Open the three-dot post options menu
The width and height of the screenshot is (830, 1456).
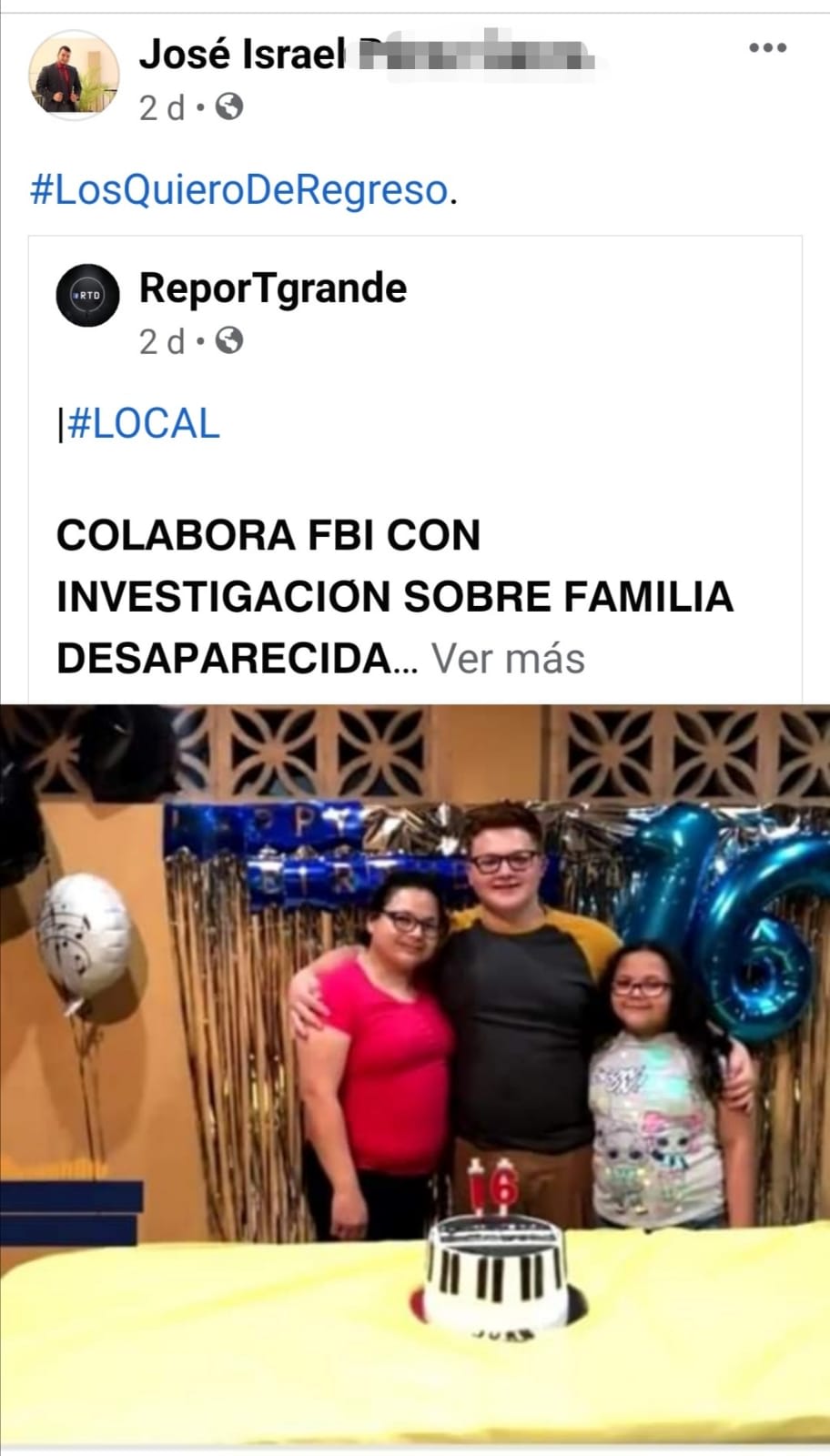tap(767, 47)
